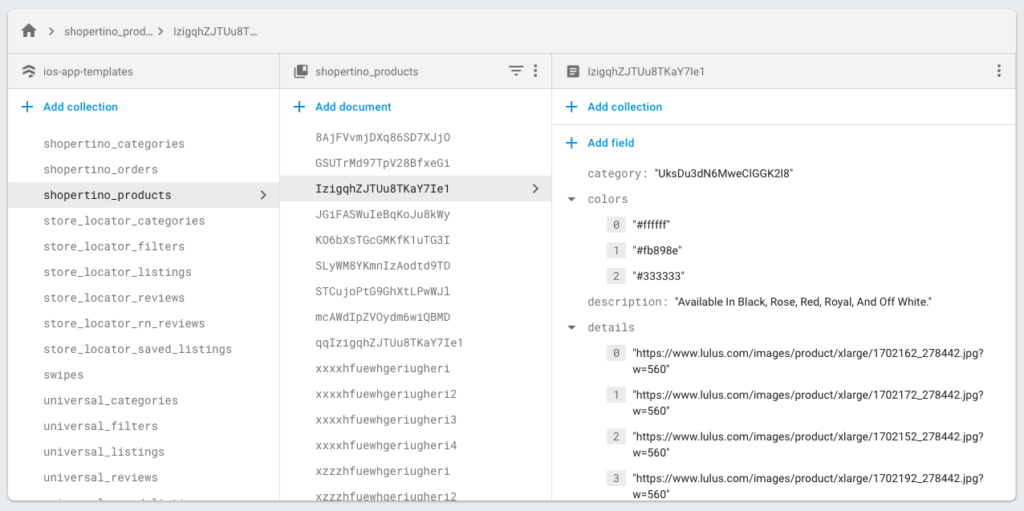This screenshot has width=1024, height=511.
Task: Click plus icon beside Add document
Action: (x=299, y=107)
